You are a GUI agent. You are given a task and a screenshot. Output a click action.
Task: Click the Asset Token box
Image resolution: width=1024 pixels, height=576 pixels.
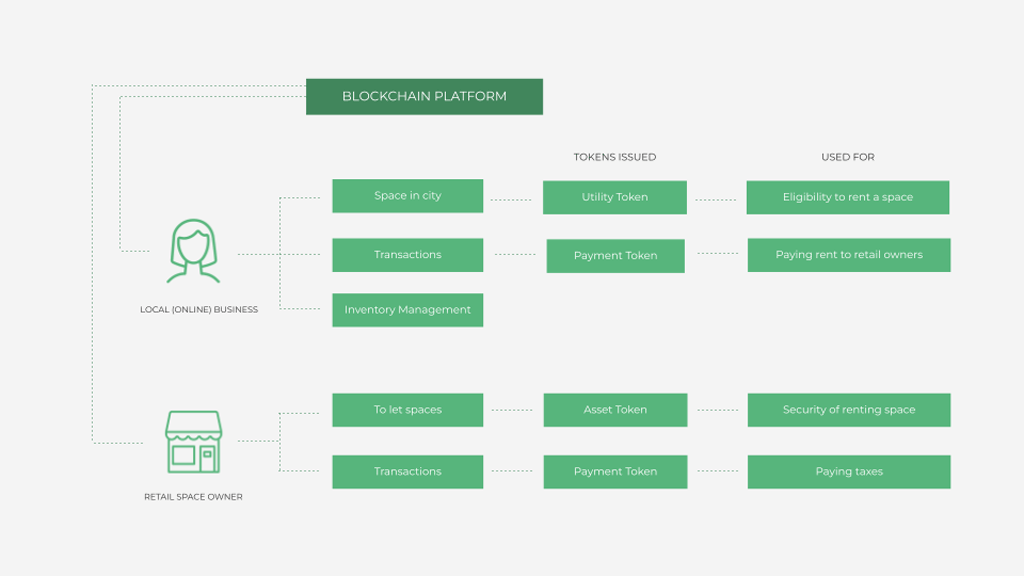click(x=615, y=410)
